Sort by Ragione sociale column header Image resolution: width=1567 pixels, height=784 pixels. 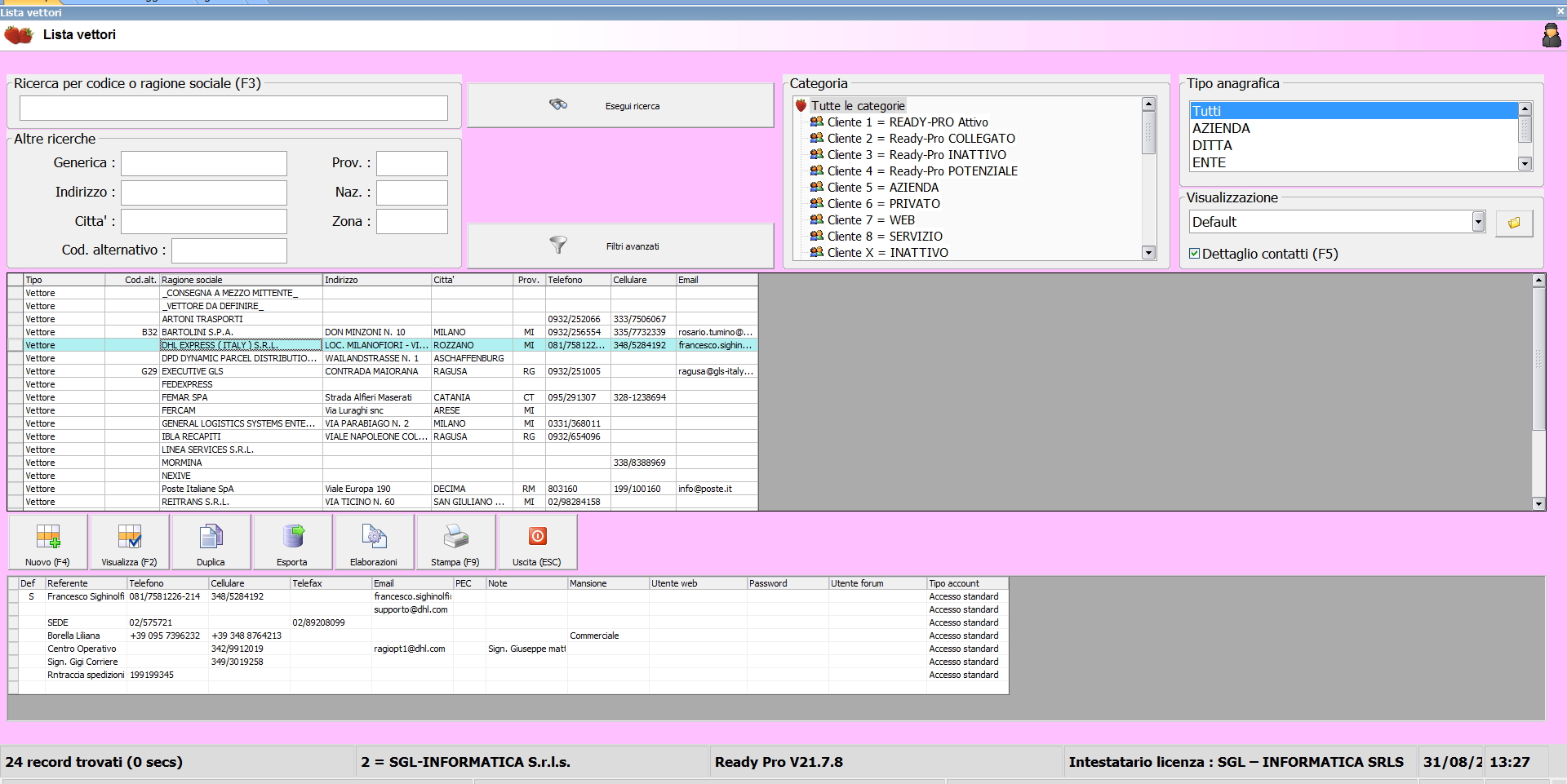point(241,280)
